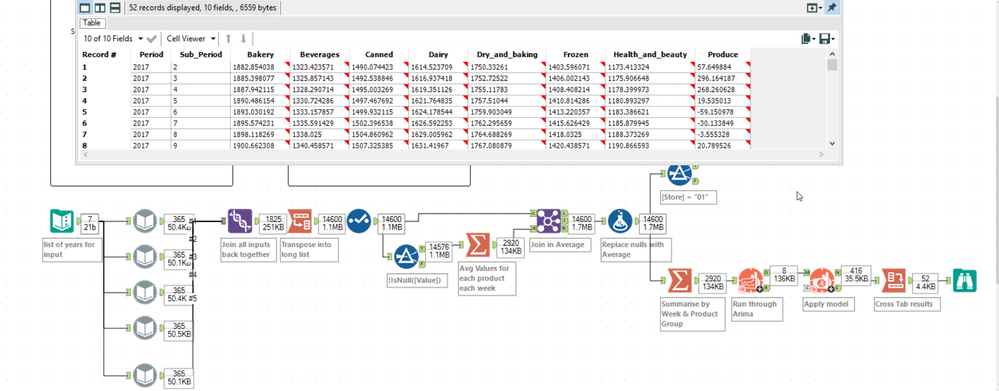The image size is (999, 391).
Task: Click the Bakery column header
Action: click(260, 55)
